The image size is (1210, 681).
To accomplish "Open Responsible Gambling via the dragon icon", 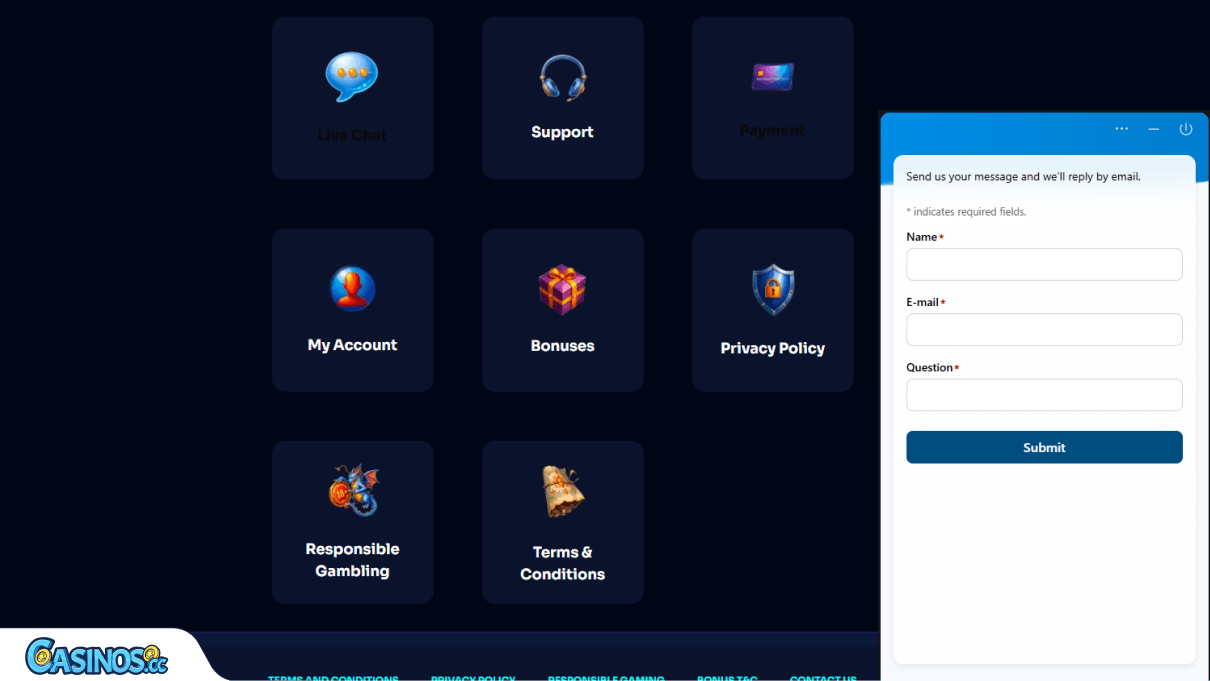I will [352, 490].
